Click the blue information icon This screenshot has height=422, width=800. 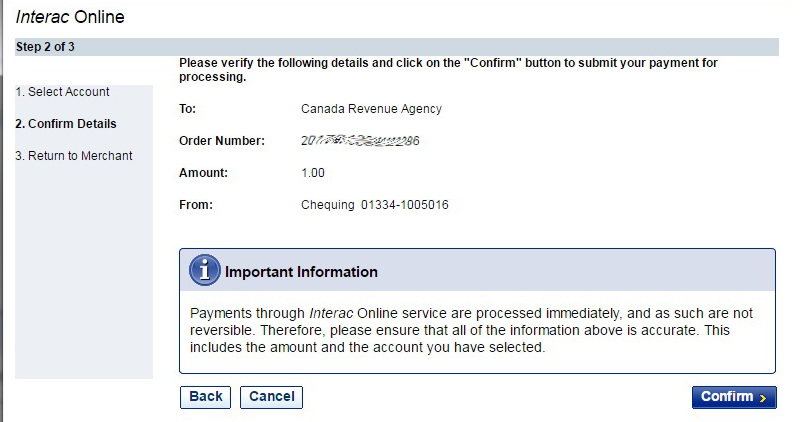pyautogui.click(x=205, y=271)
